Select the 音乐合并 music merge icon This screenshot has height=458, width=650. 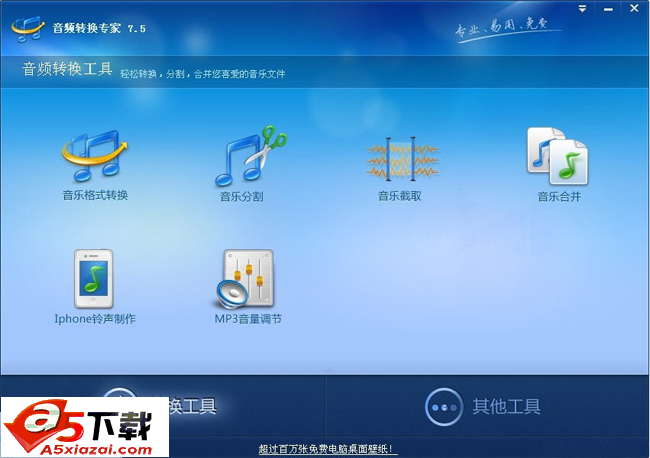point(558,156)
